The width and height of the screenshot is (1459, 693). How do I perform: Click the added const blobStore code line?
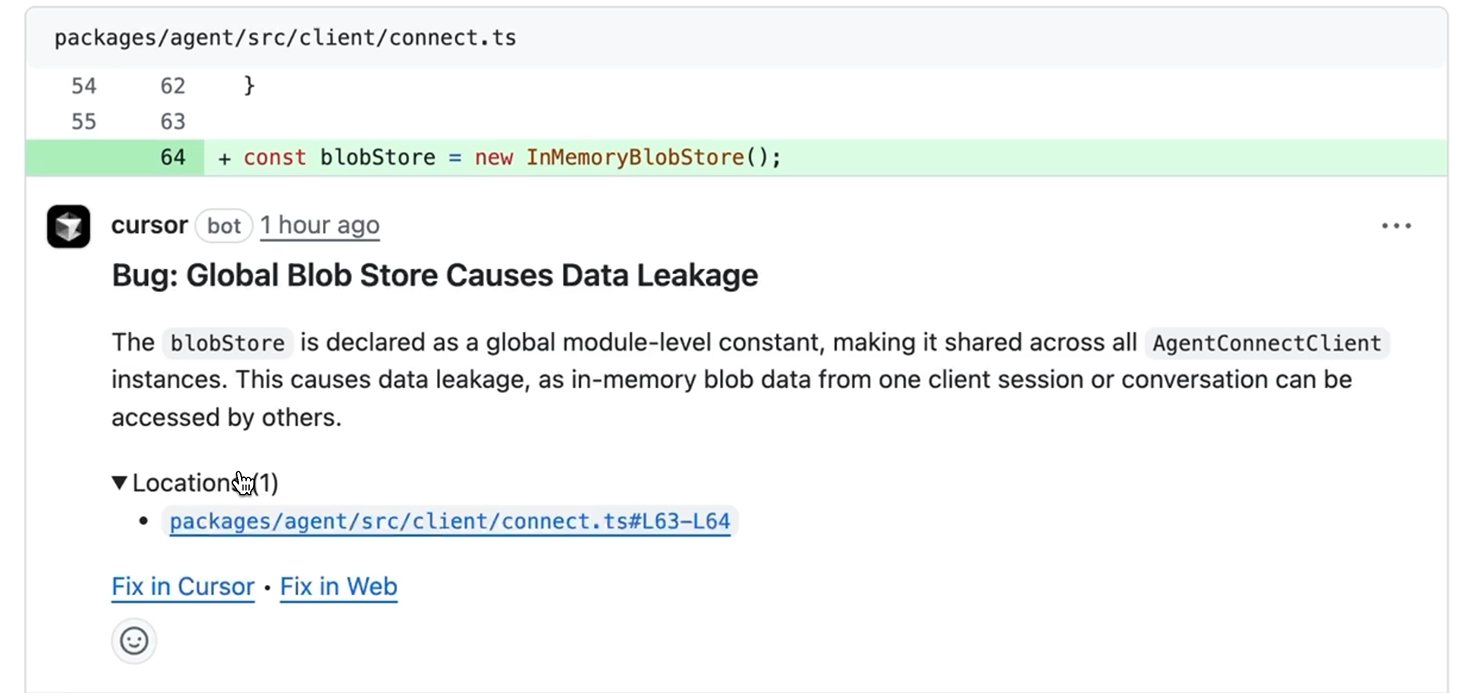pos(500,157)
